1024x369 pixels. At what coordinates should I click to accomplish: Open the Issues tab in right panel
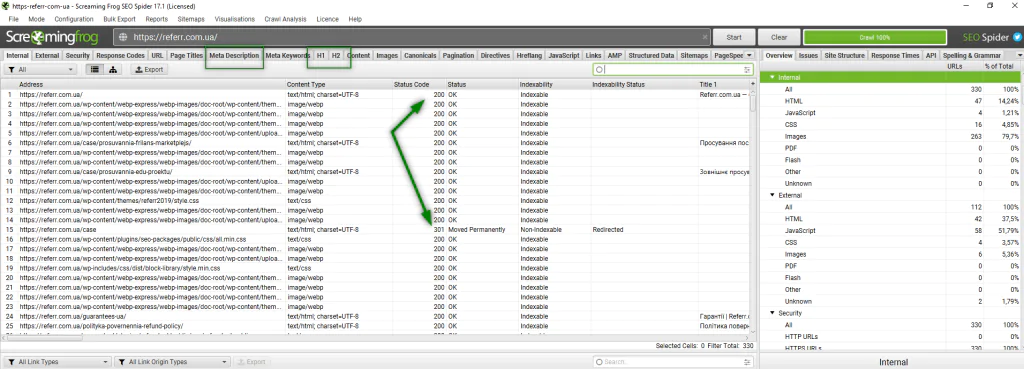(x=808, y=56)
